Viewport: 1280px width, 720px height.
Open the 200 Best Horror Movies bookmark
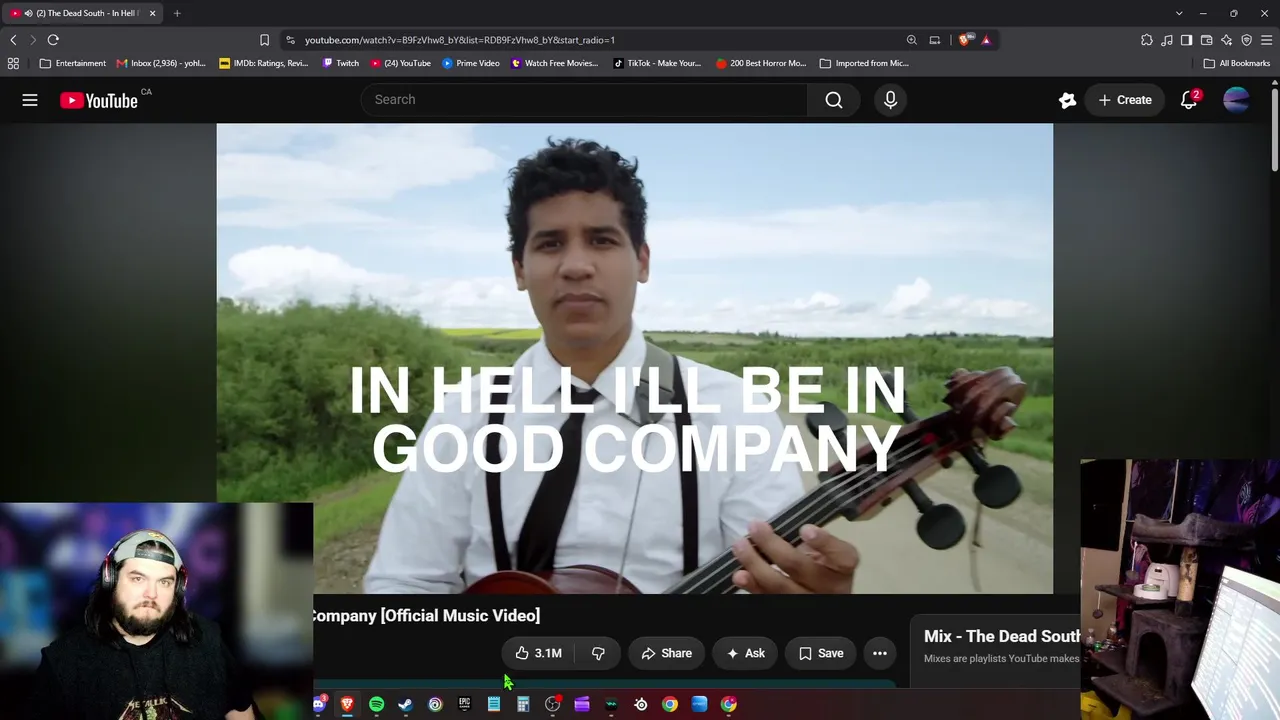(761, 63)
